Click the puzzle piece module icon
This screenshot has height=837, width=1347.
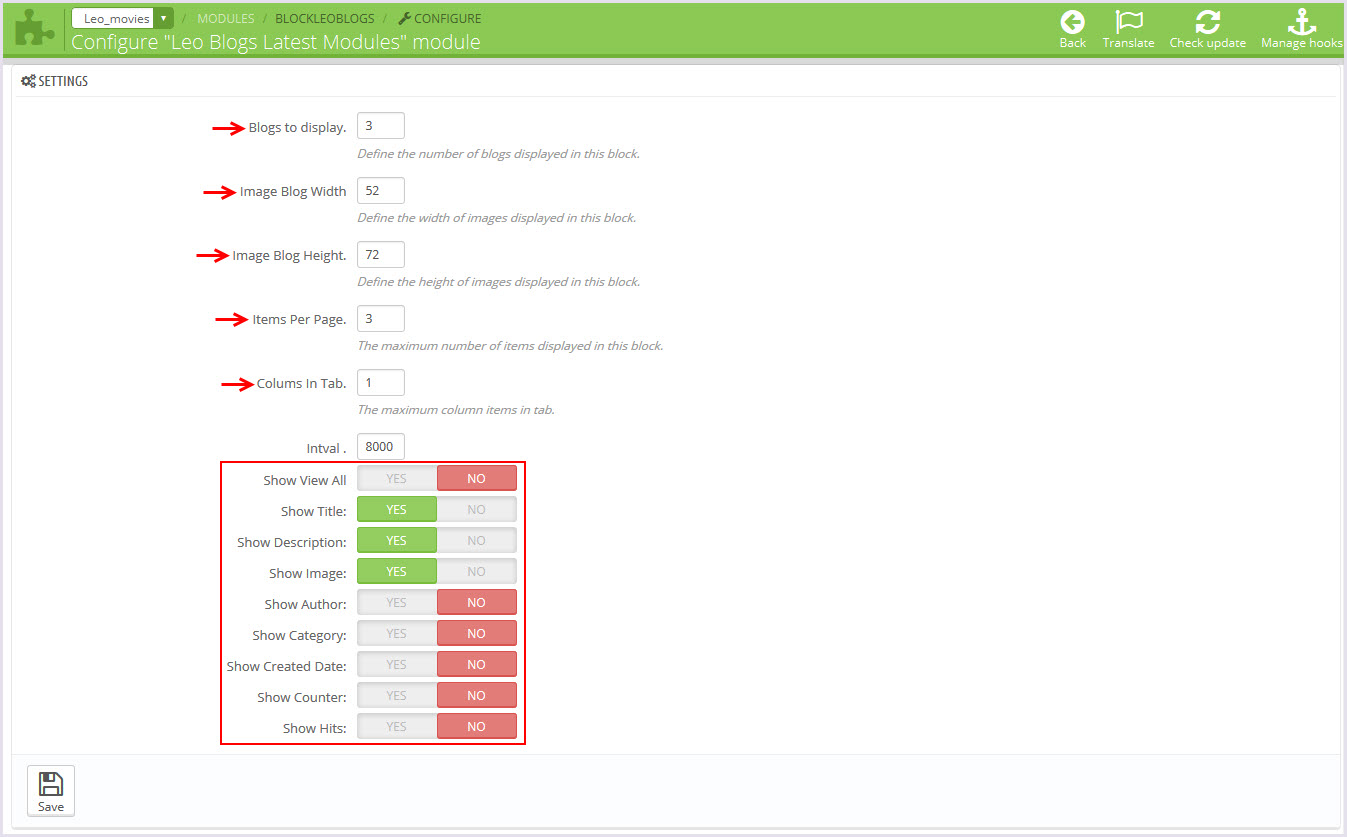pyautogui.click(x=34, y=28)
